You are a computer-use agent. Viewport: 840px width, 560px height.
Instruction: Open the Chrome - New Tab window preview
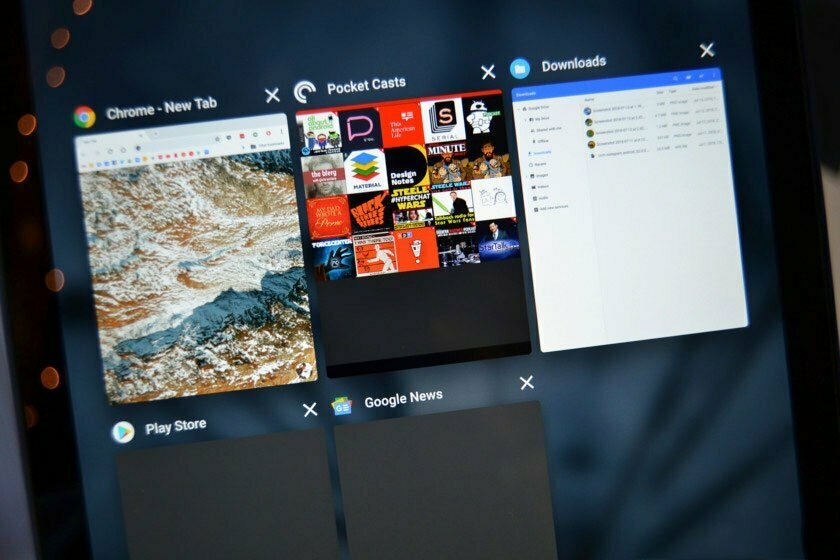coord(196,257)
